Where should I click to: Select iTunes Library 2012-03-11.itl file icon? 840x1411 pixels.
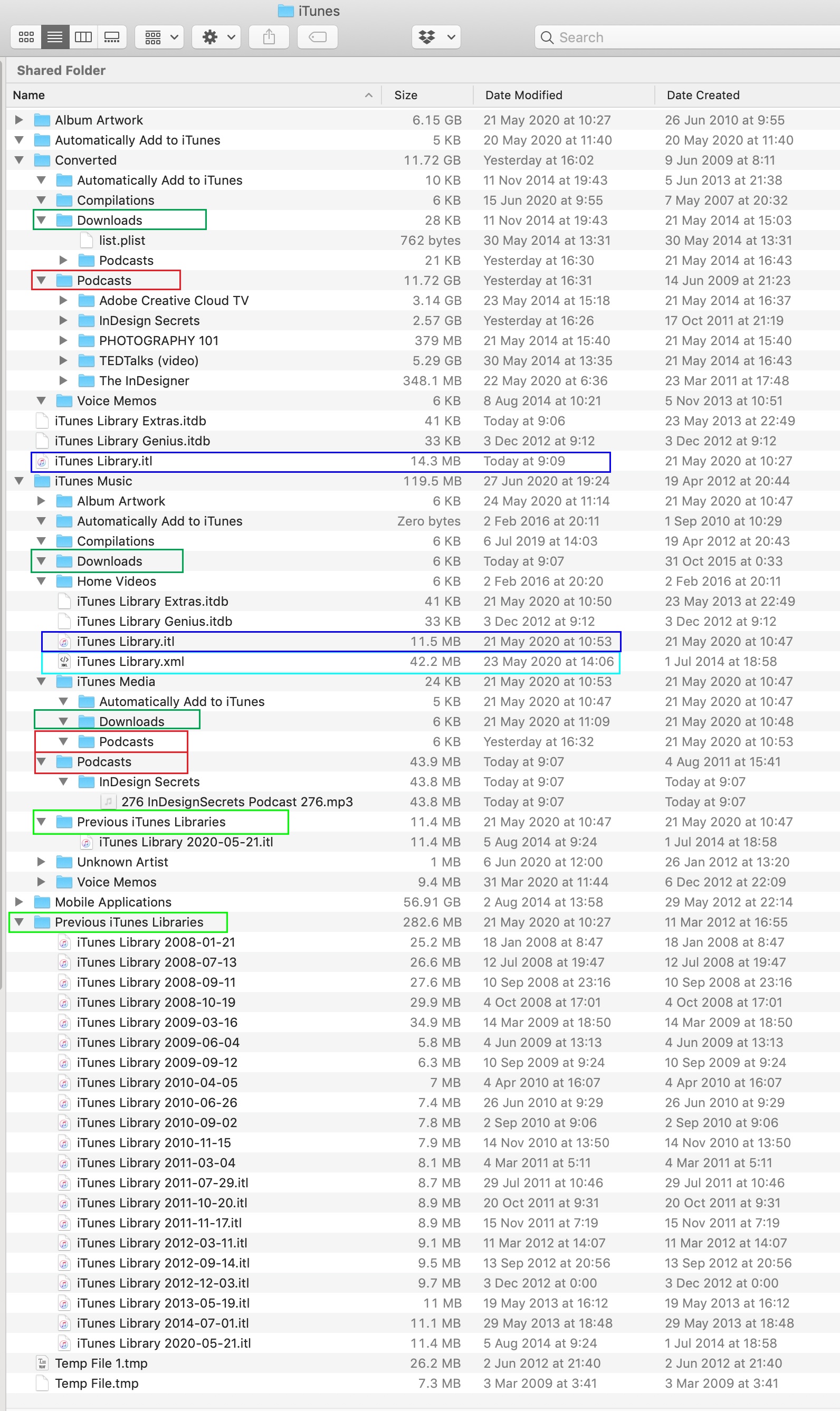click(64, 1244)
